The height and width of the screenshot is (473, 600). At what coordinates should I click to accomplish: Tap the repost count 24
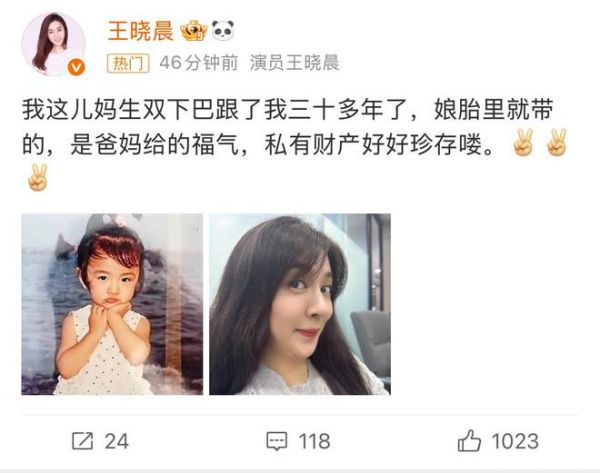[117, 441]
